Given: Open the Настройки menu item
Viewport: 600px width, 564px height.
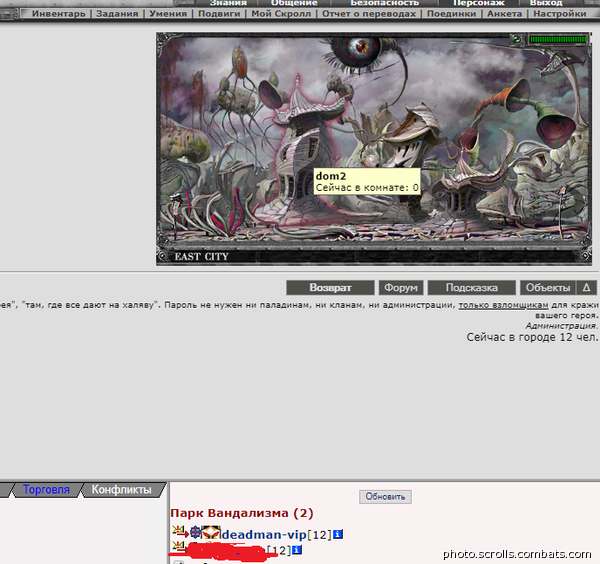Looking at the screenshot, I should [x=560, y=14].
